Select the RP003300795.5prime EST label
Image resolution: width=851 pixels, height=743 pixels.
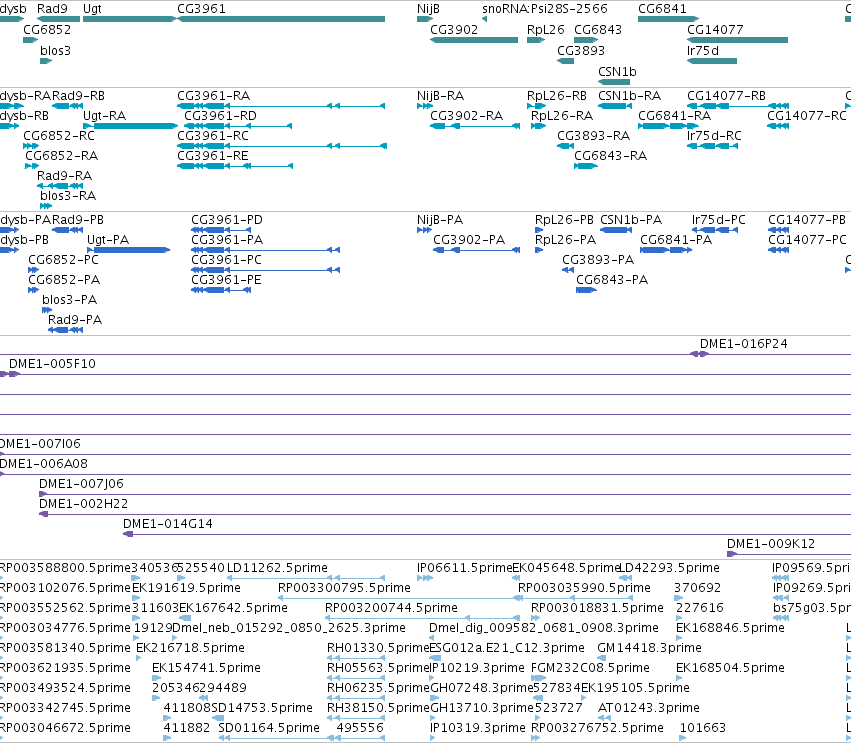344,588
